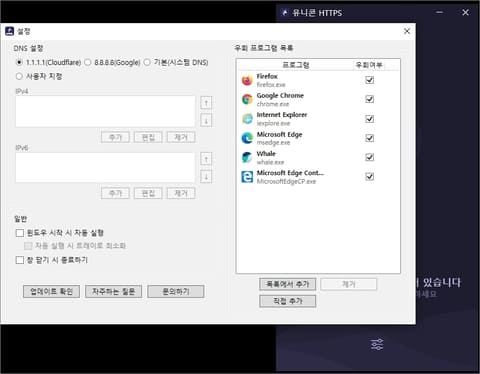
Task: Click the IPv4 move up arrow
Action: click(206, 103)
